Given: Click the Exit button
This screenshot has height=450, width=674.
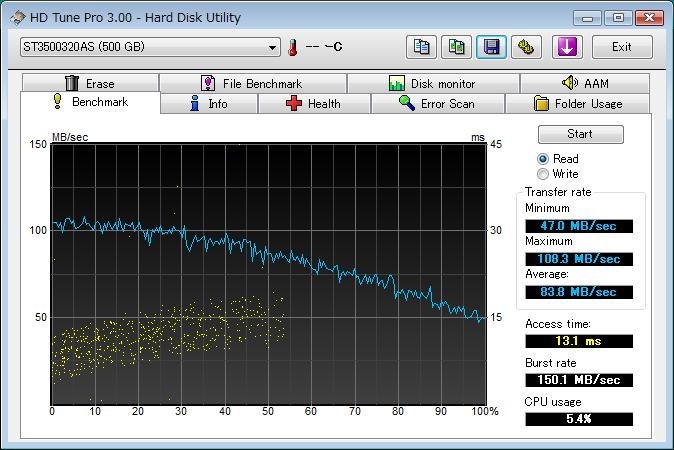Looking at the screenshot, I should [x=621, y=47].
